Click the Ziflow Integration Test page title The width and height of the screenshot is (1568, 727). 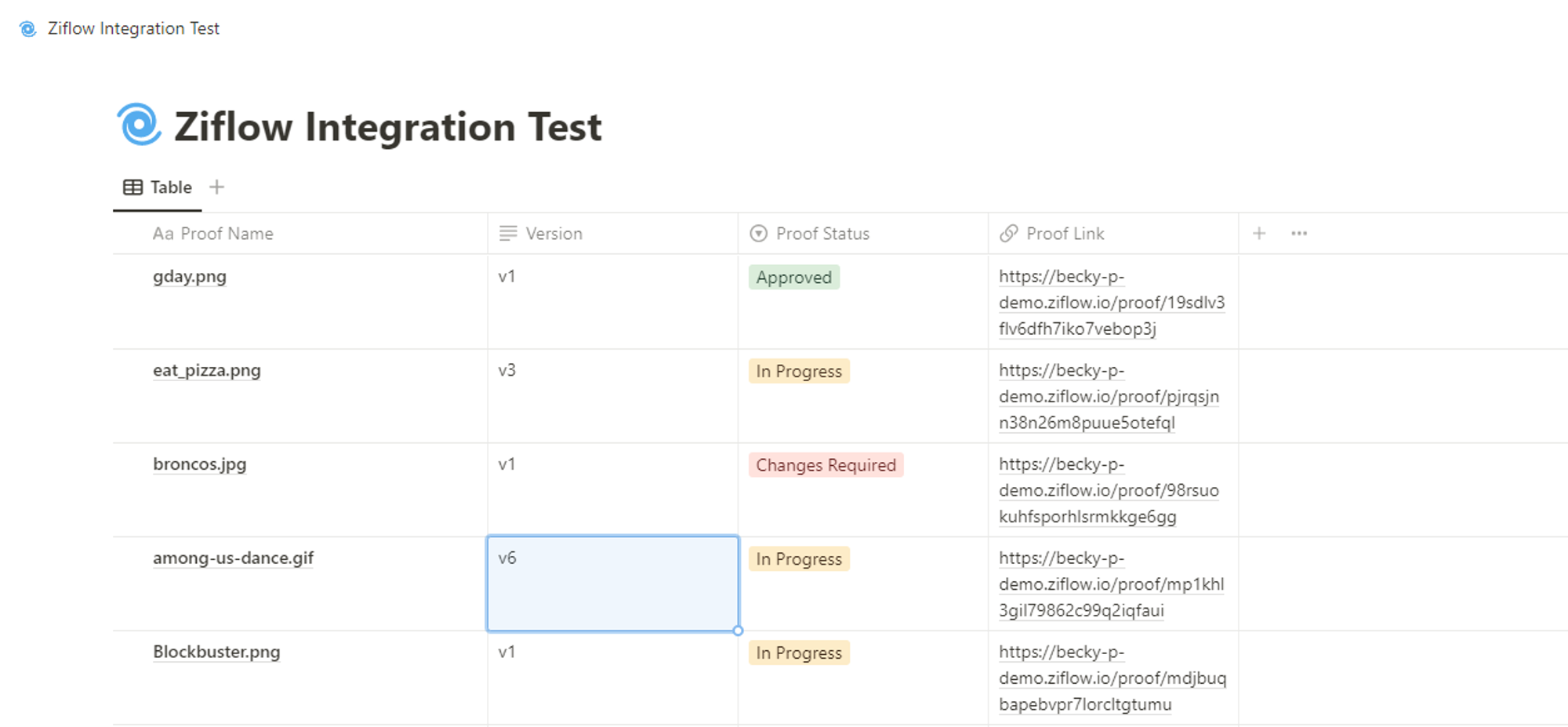[x=388, y=127]
